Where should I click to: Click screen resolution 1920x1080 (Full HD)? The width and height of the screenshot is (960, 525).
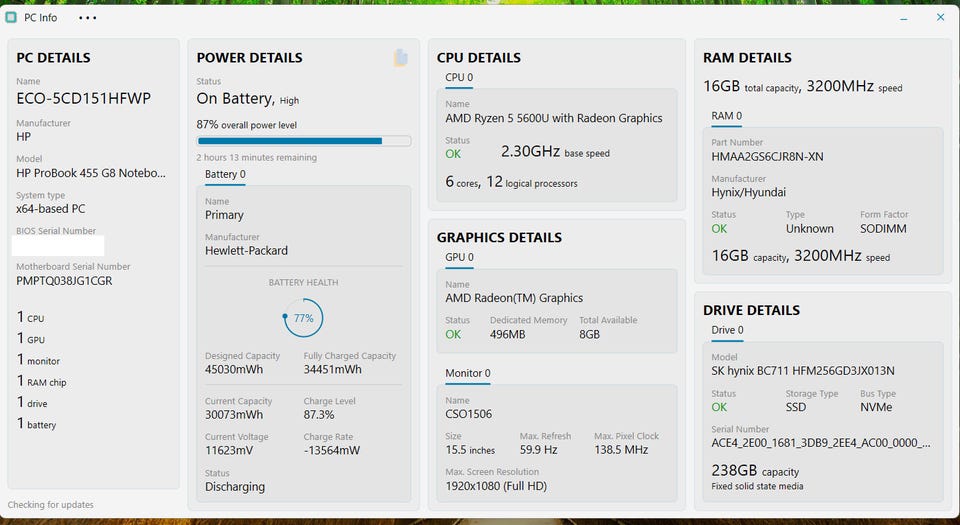point(496,486)
